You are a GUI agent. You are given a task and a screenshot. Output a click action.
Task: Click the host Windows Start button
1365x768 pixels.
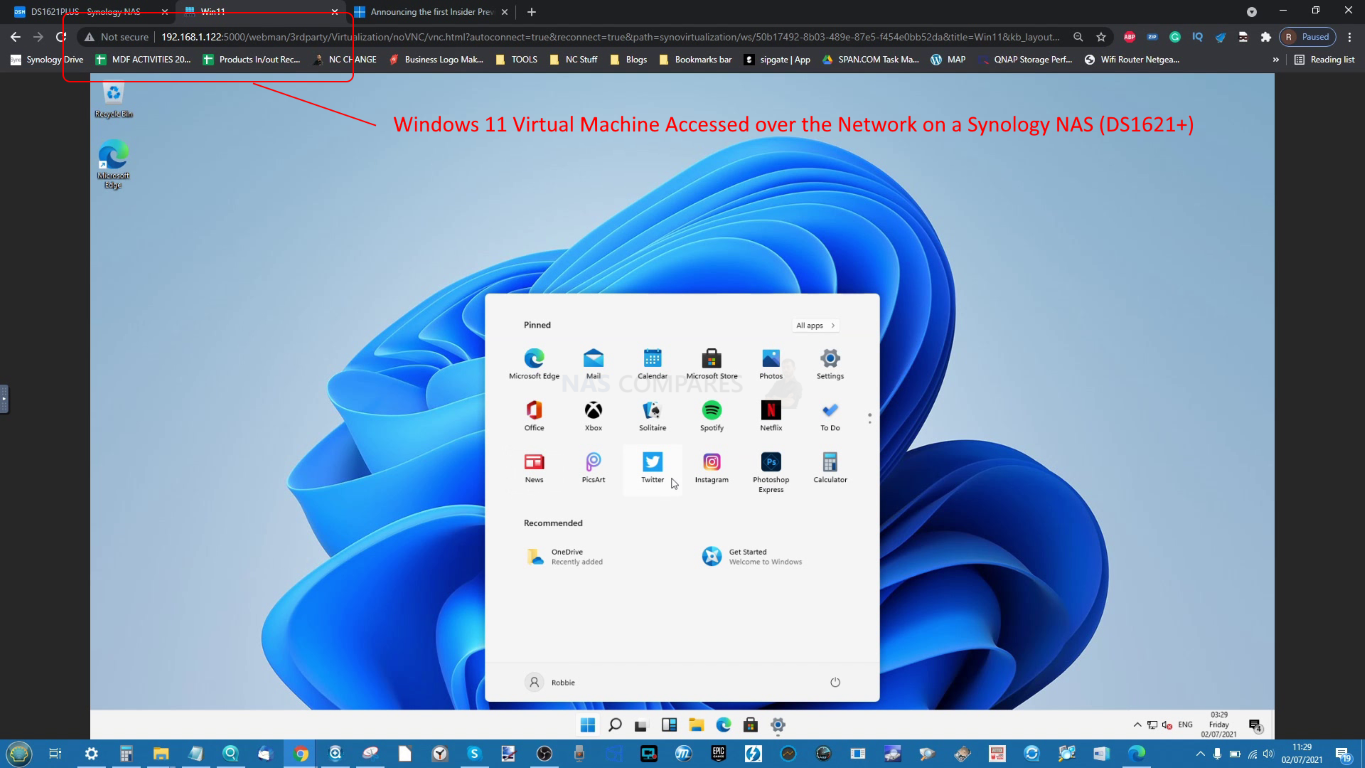19,753
